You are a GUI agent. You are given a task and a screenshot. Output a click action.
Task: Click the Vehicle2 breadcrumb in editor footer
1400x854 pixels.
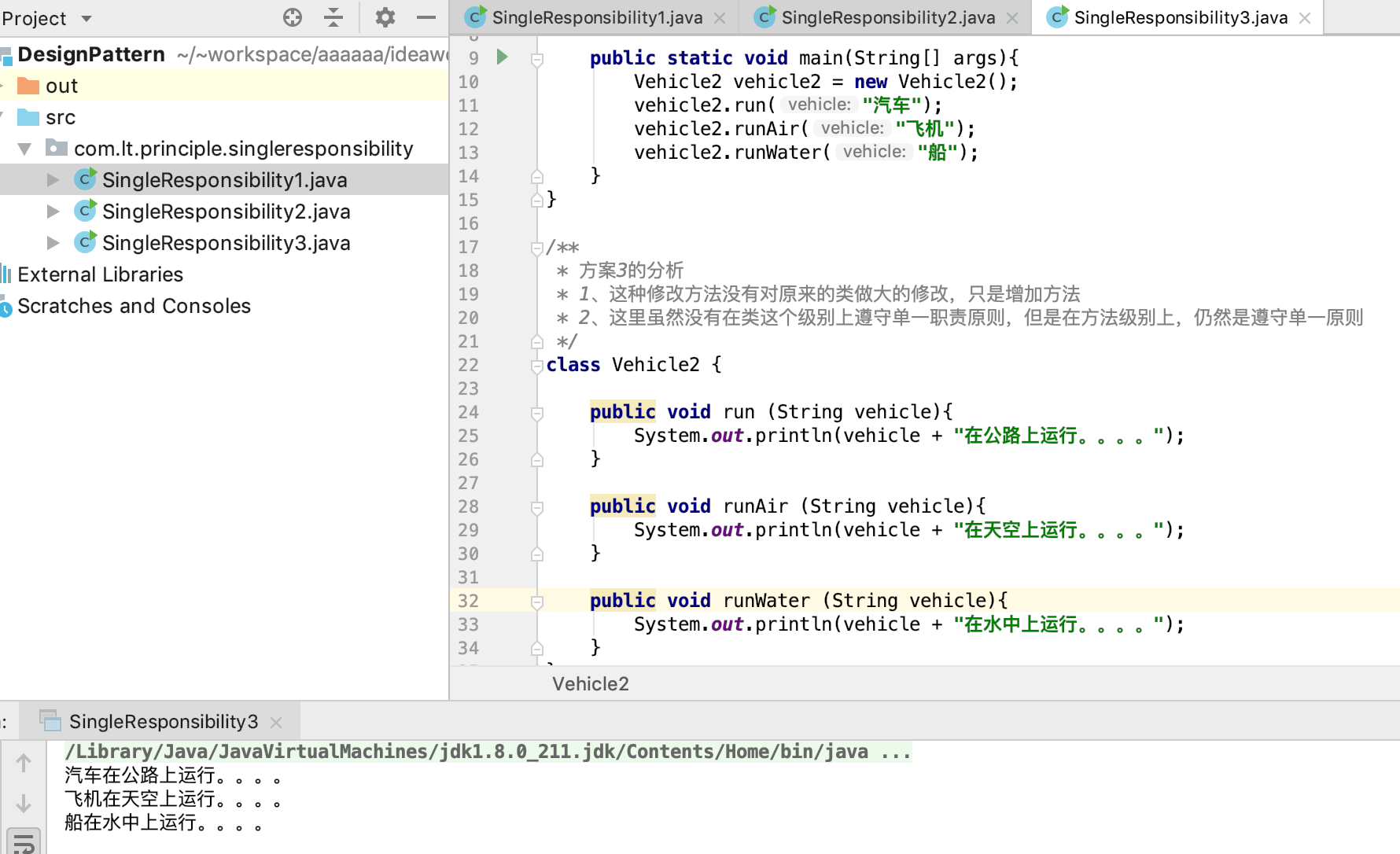590,684
